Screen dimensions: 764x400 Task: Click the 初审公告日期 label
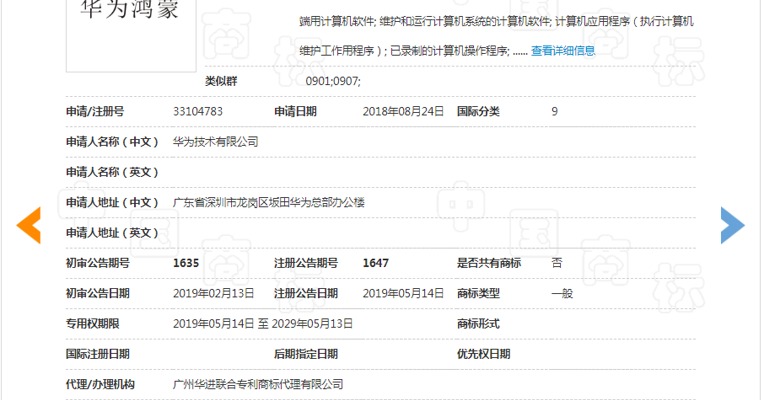coord(97,293)
